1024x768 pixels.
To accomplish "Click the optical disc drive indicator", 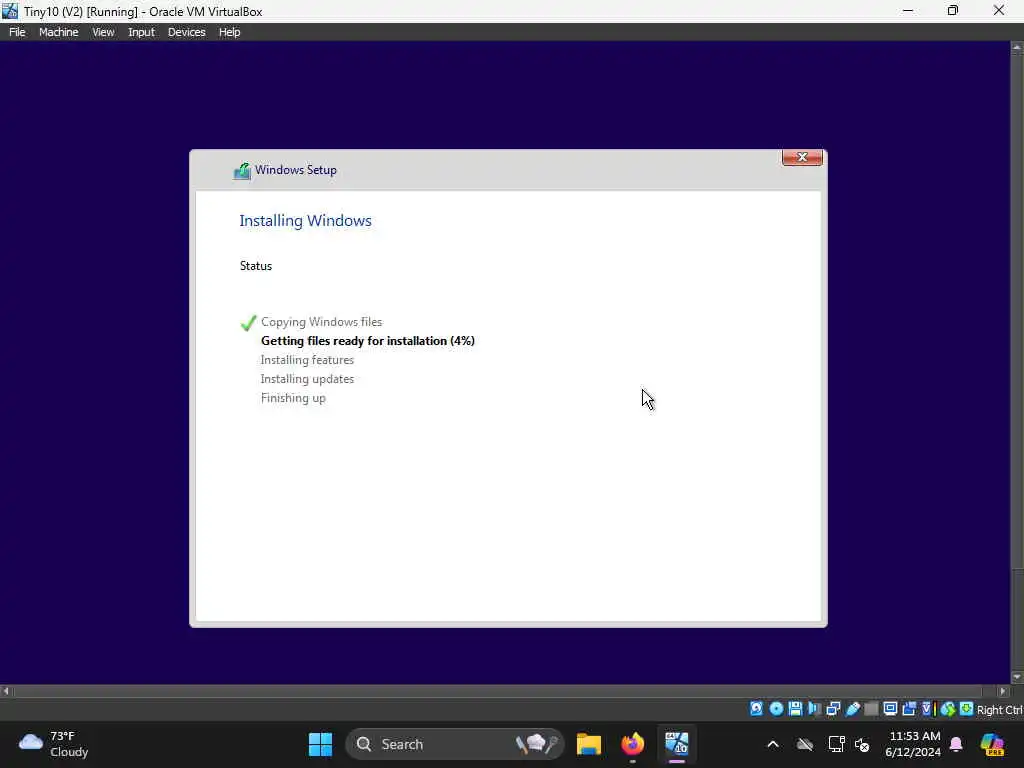I will (776, 709).
